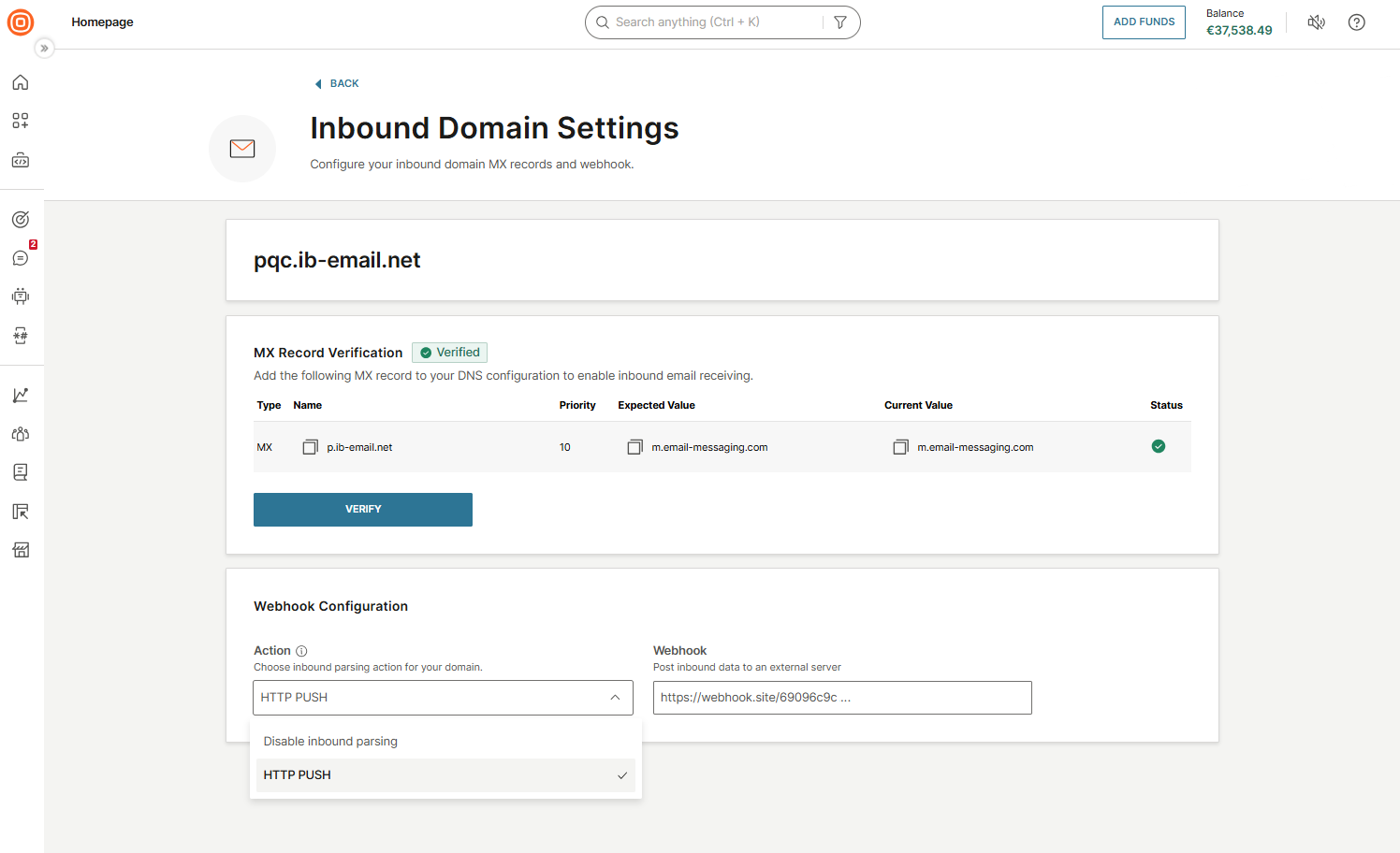Open help via the question mark icon
The height and width of the screenshot is (853, 1400).
click(x=1356, y=22)
